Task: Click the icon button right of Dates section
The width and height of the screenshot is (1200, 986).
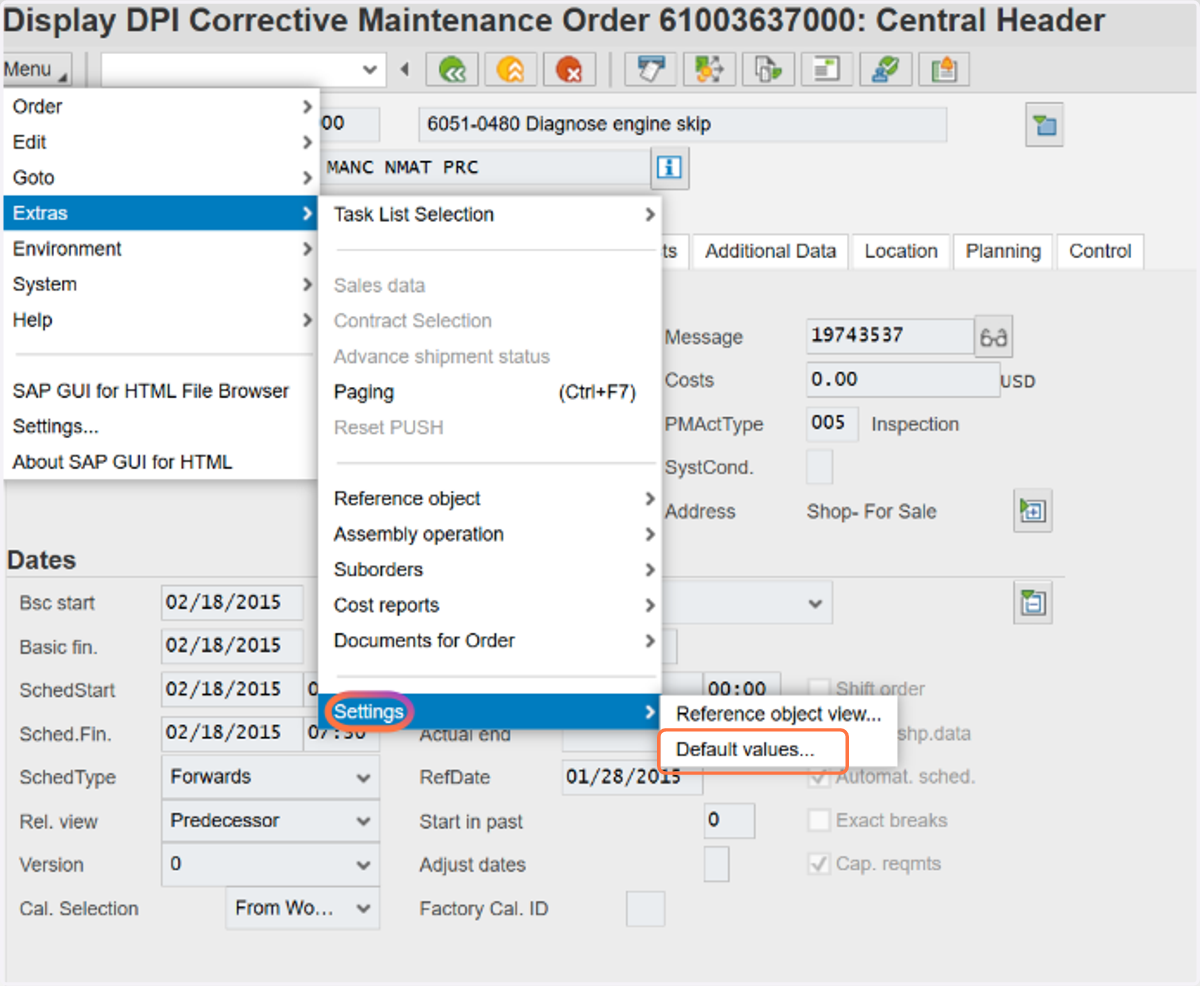Action: coord(1033,603)
